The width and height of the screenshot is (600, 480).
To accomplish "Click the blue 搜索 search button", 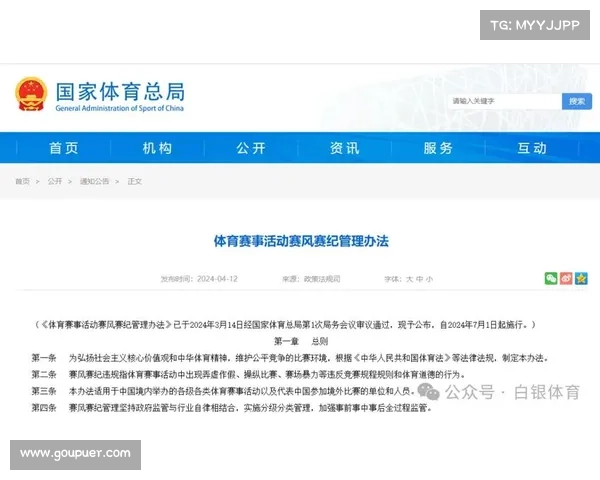I will tap(577, 101).
